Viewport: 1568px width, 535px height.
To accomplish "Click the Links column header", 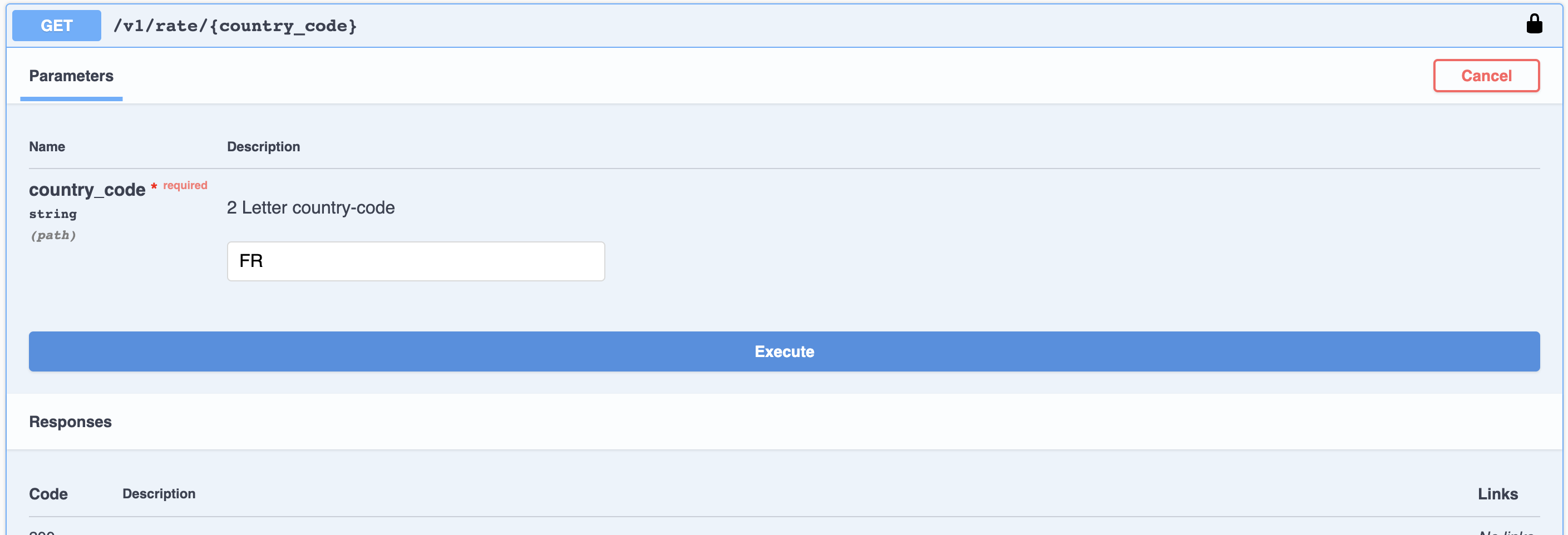I will coord(1497,494).
